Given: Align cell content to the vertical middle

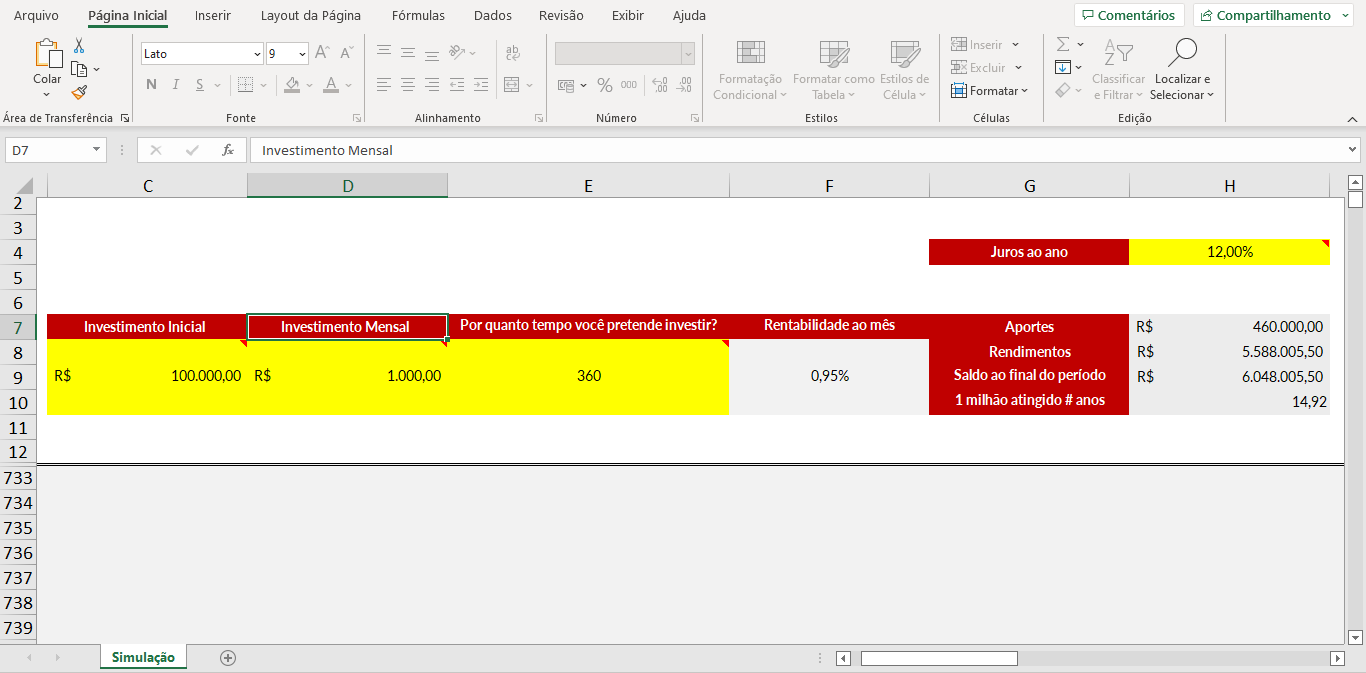Looking at the screenshot, I should pos(408,53).
